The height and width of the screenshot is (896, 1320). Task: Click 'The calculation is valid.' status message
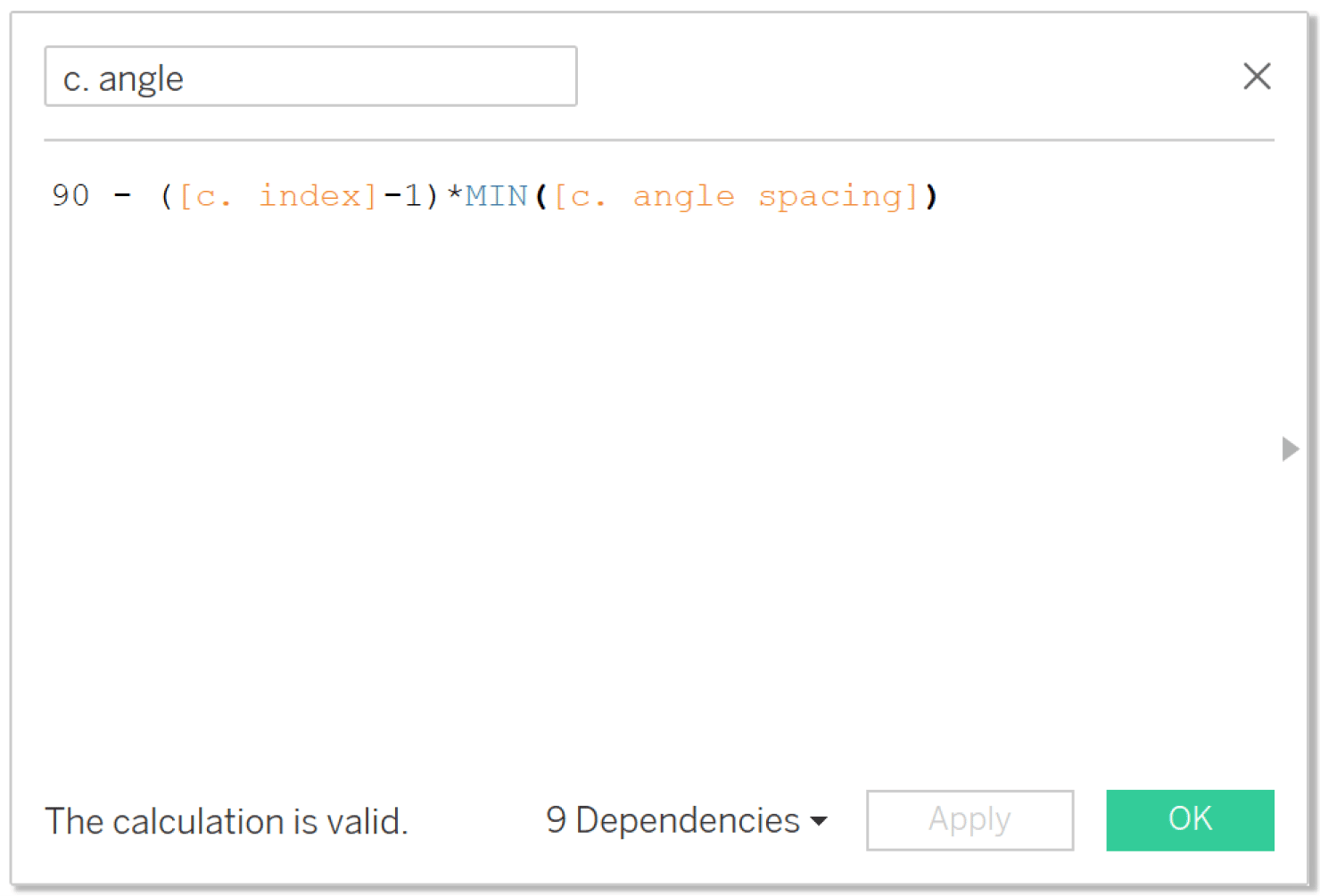point(227,821)
